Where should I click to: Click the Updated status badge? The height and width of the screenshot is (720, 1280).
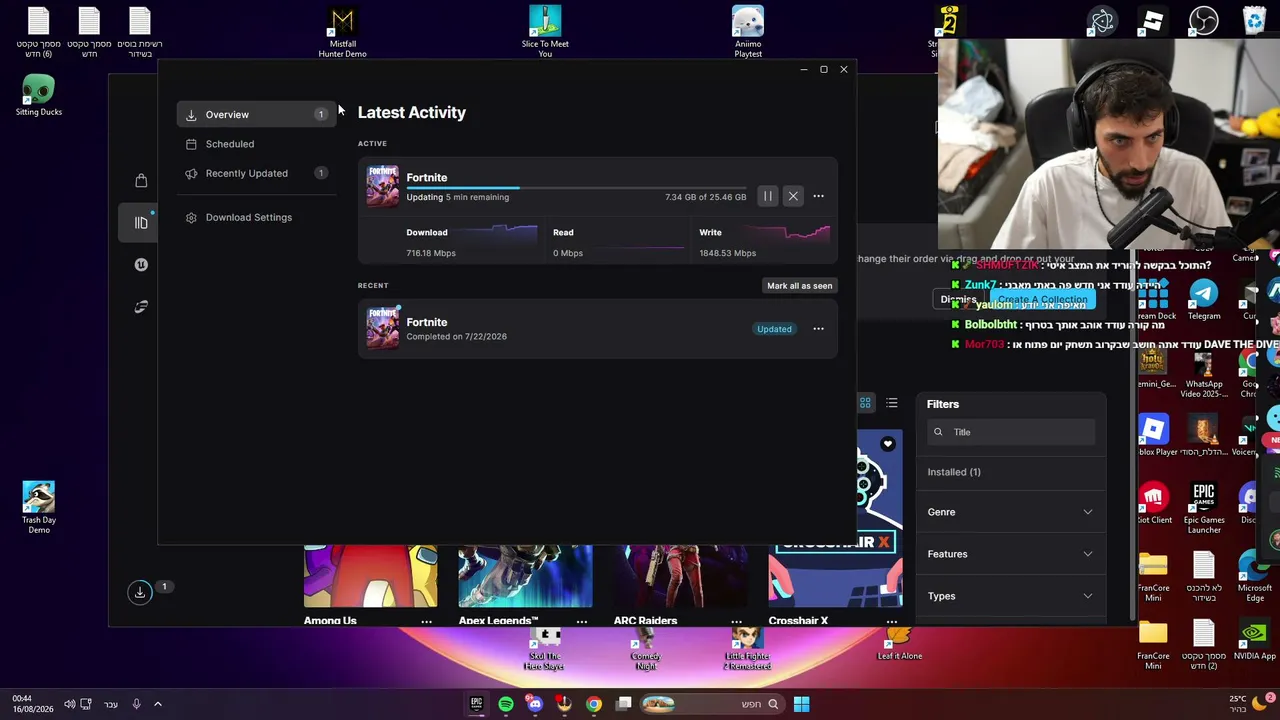pyautogui.click(x=774, y=329)
